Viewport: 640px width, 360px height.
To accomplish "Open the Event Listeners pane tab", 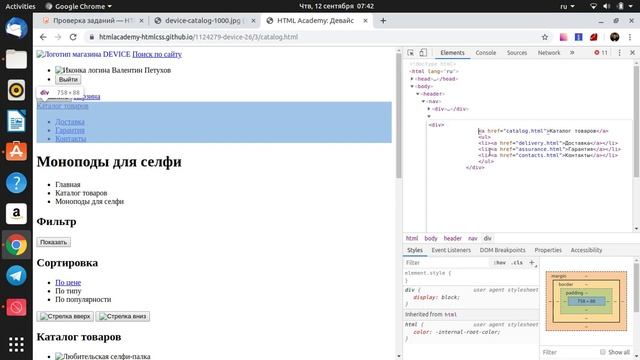I will click(451, 250).
